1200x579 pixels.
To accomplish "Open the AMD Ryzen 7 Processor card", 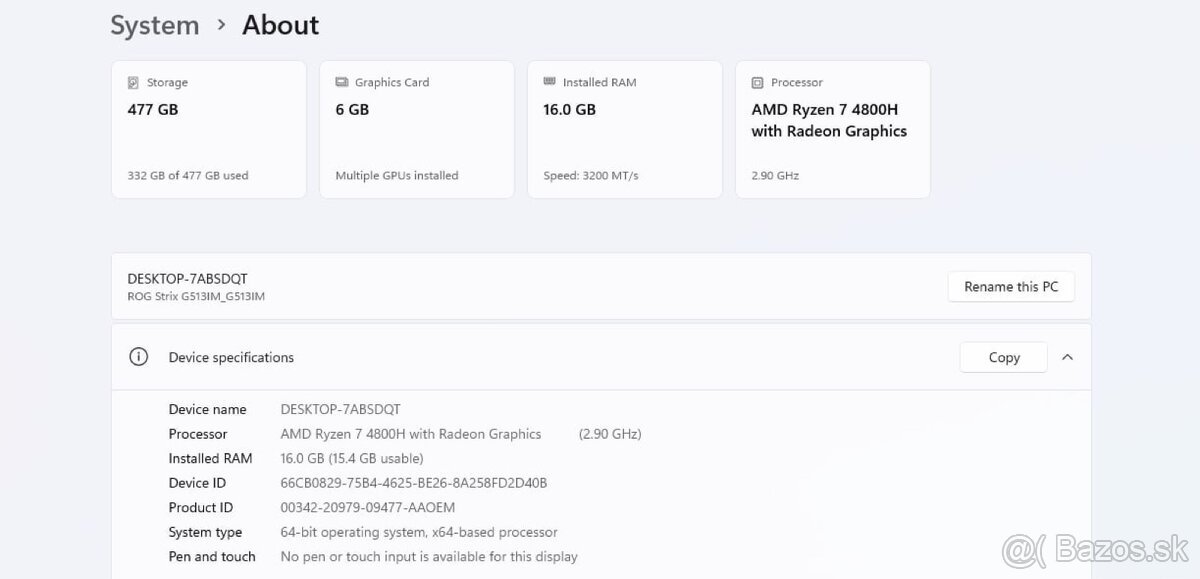I will point(832,129).
